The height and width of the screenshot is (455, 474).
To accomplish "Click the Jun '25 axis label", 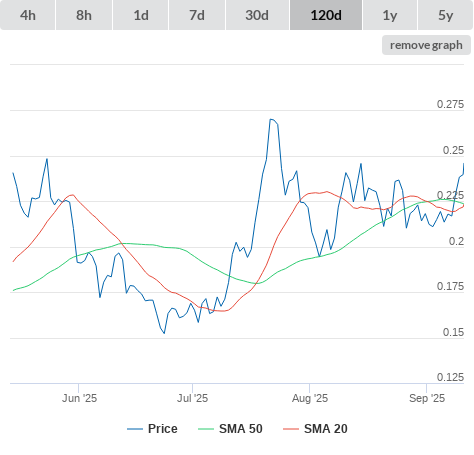I will 79,398.
